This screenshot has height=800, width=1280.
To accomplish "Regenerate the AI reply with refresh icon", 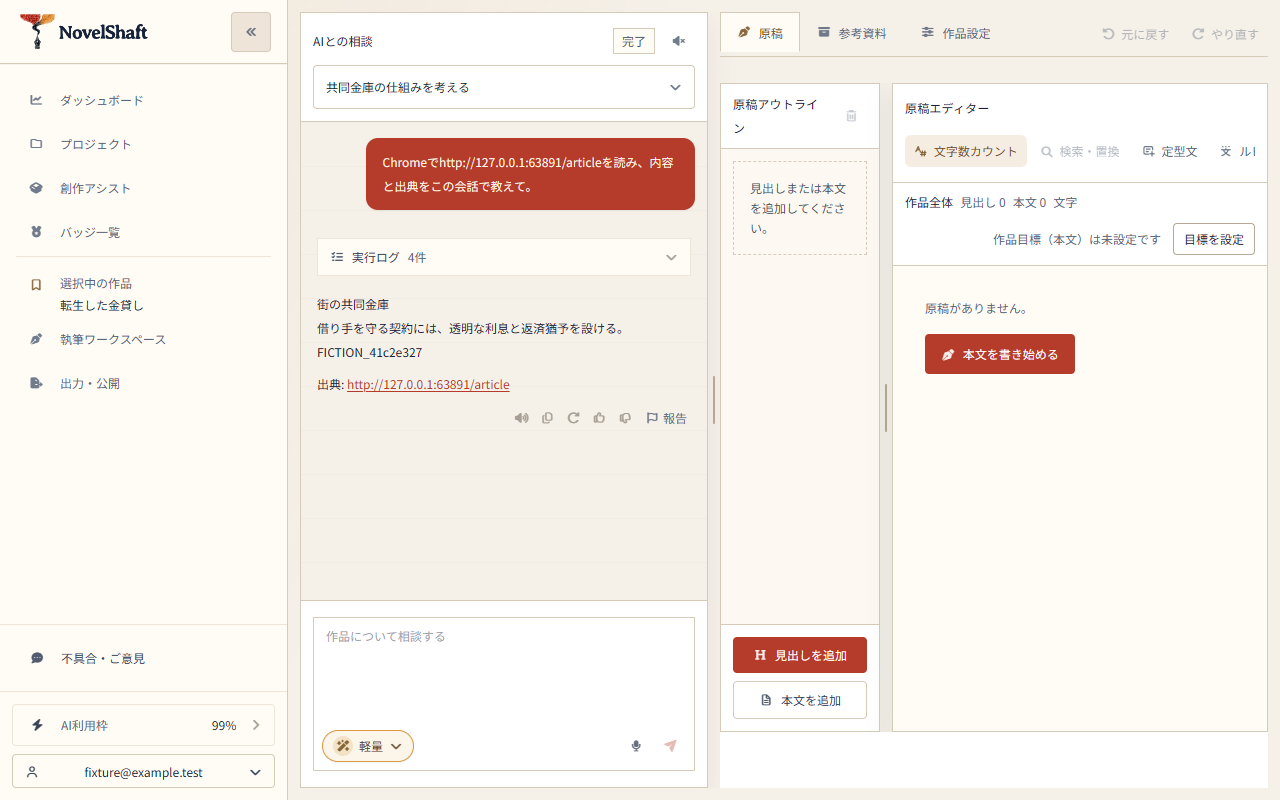I will click(573, 418).
